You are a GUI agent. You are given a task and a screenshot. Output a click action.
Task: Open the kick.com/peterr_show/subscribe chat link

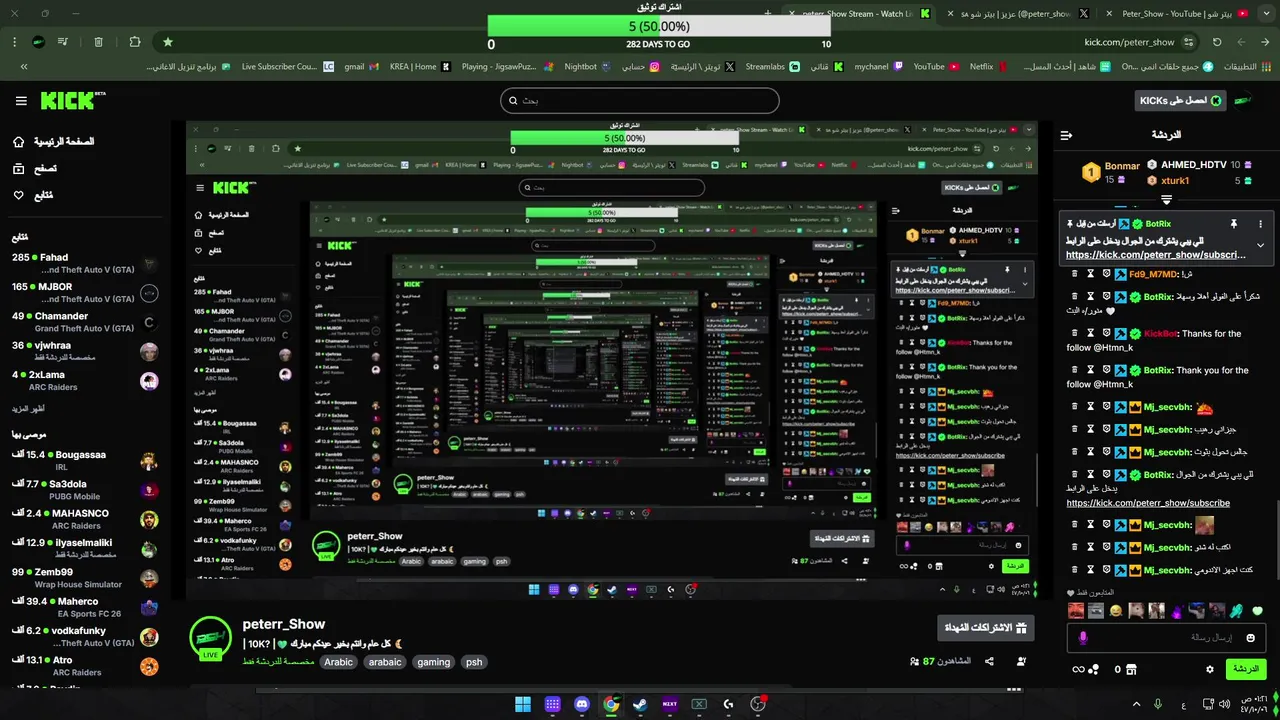point(1148,503)
